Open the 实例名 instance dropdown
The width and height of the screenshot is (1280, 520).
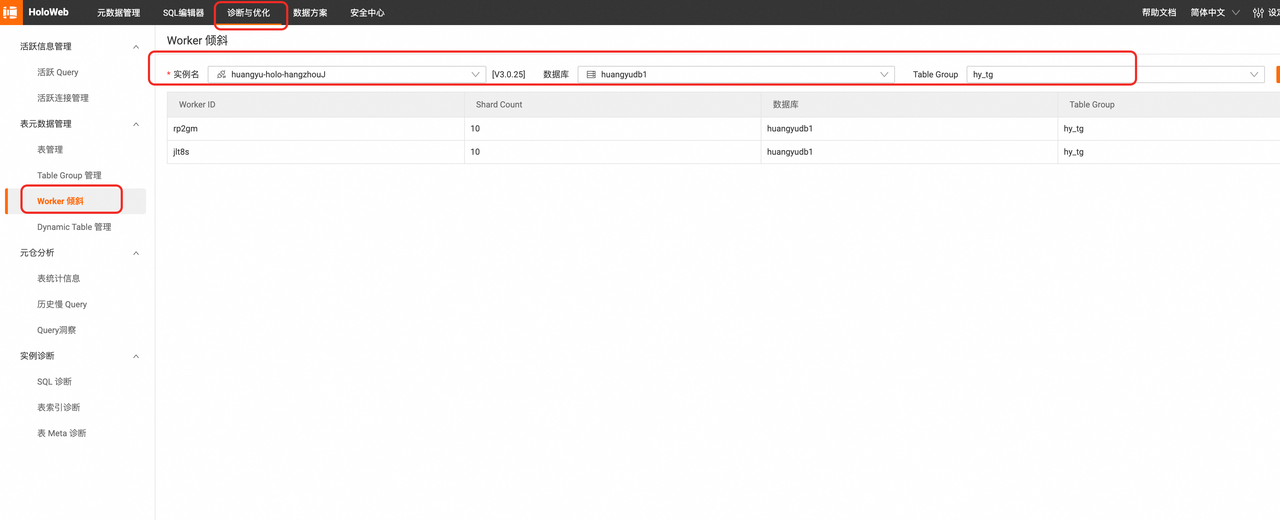coord(347,74)
